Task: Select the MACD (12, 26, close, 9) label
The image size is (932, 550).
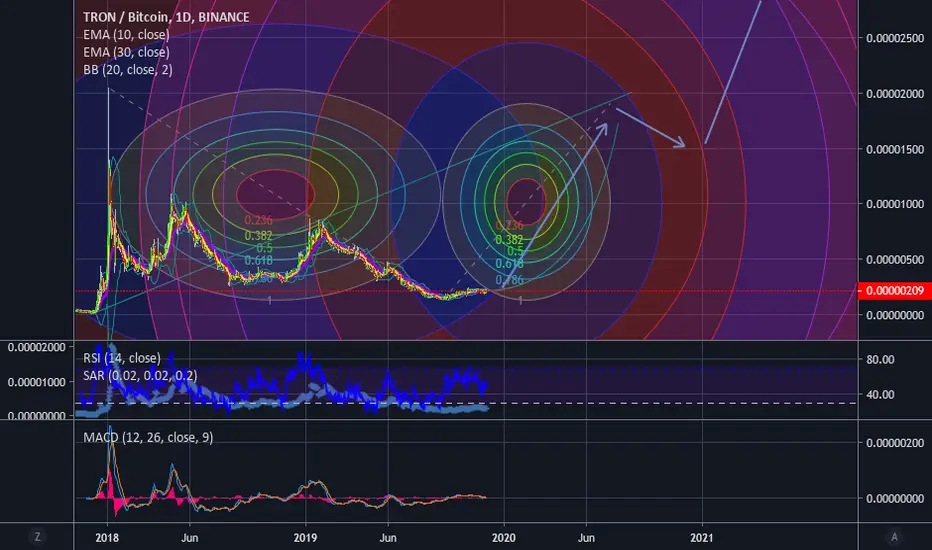Action: click(148, 438)
